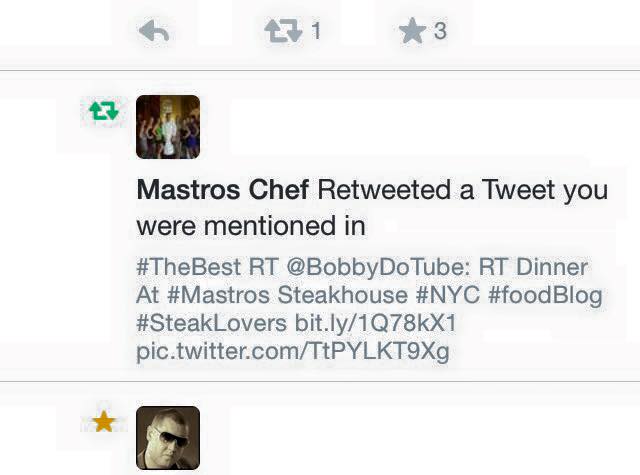Tap the gray favorite star icon

[x=412, y=31]
